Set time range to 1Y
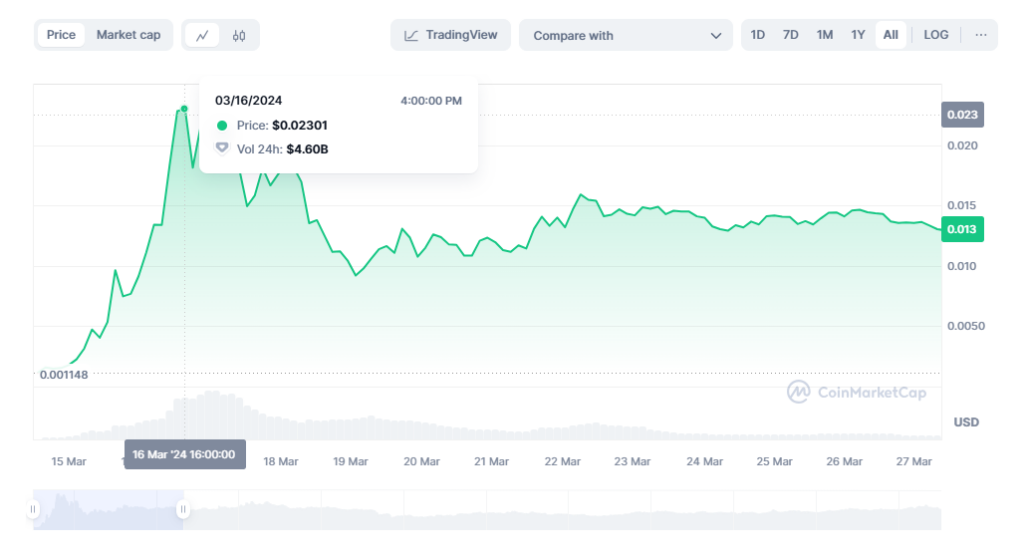The image size is (1024, 558). pos(857,35)
